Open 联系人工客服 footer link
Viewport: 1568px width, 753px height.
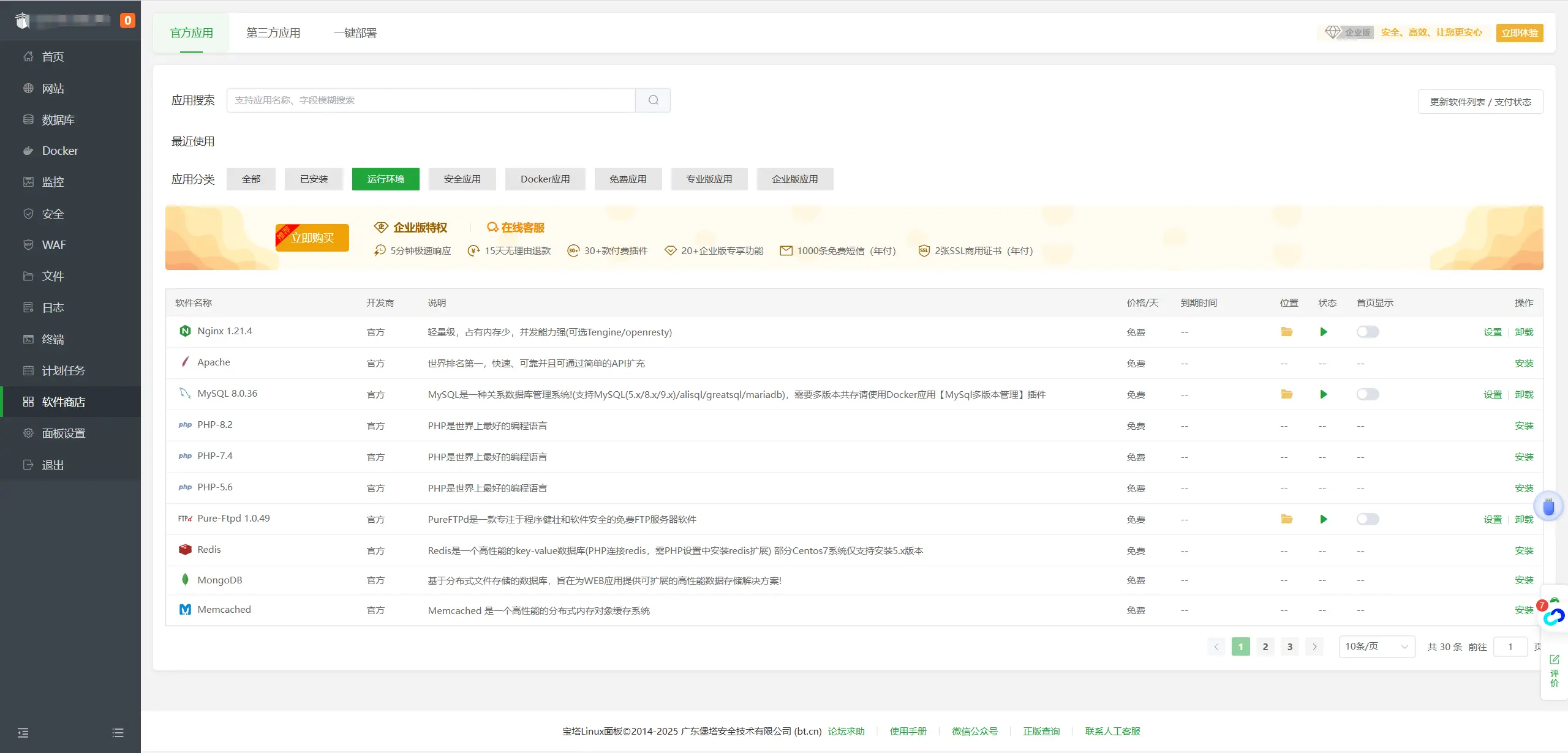1113,732
